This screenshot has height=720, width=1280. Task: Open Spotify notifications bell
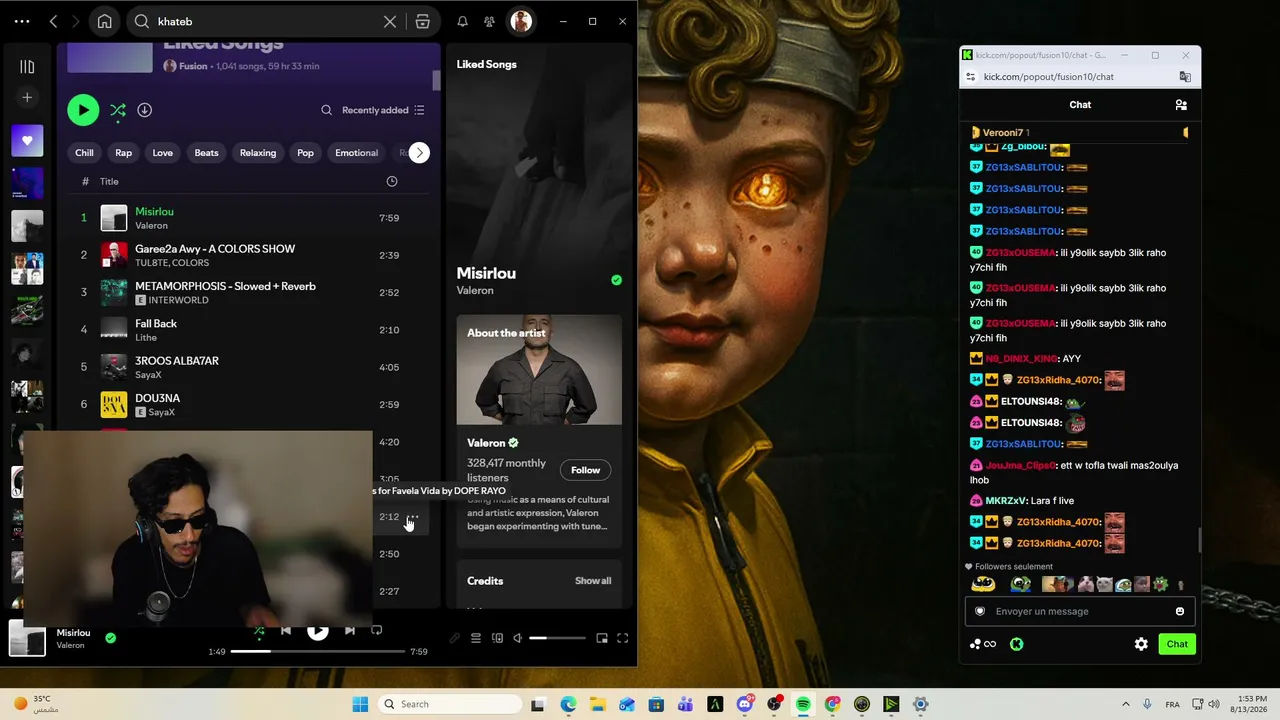(x=462, y=21)
